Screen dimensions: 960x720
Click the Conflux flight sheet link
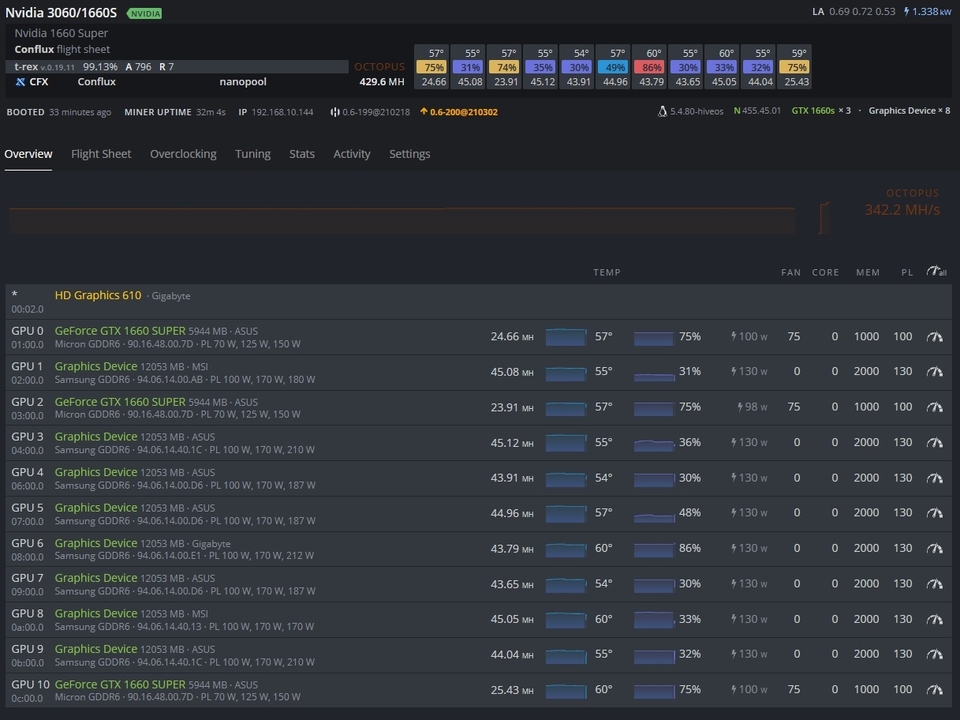pyautogui.click(x=62, y=50)
